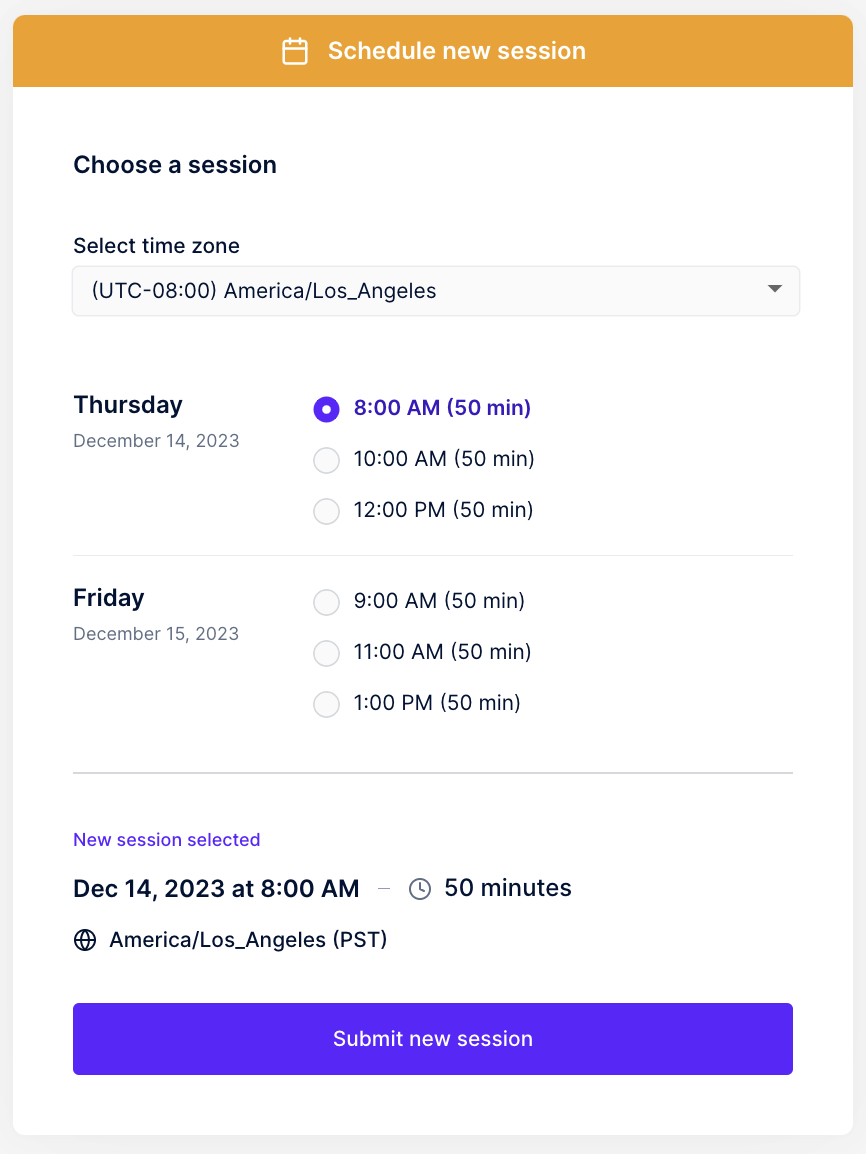Click the Thursday day heading

[x=128, y=405]
